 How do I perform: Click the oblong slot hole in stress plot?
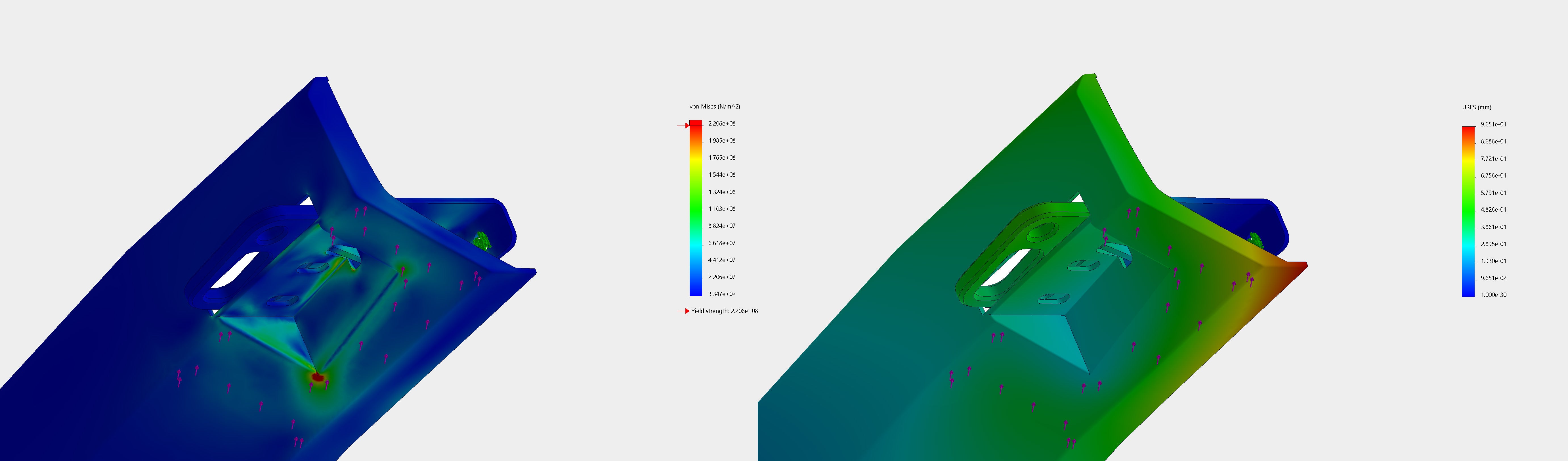[x=234, y=270]
